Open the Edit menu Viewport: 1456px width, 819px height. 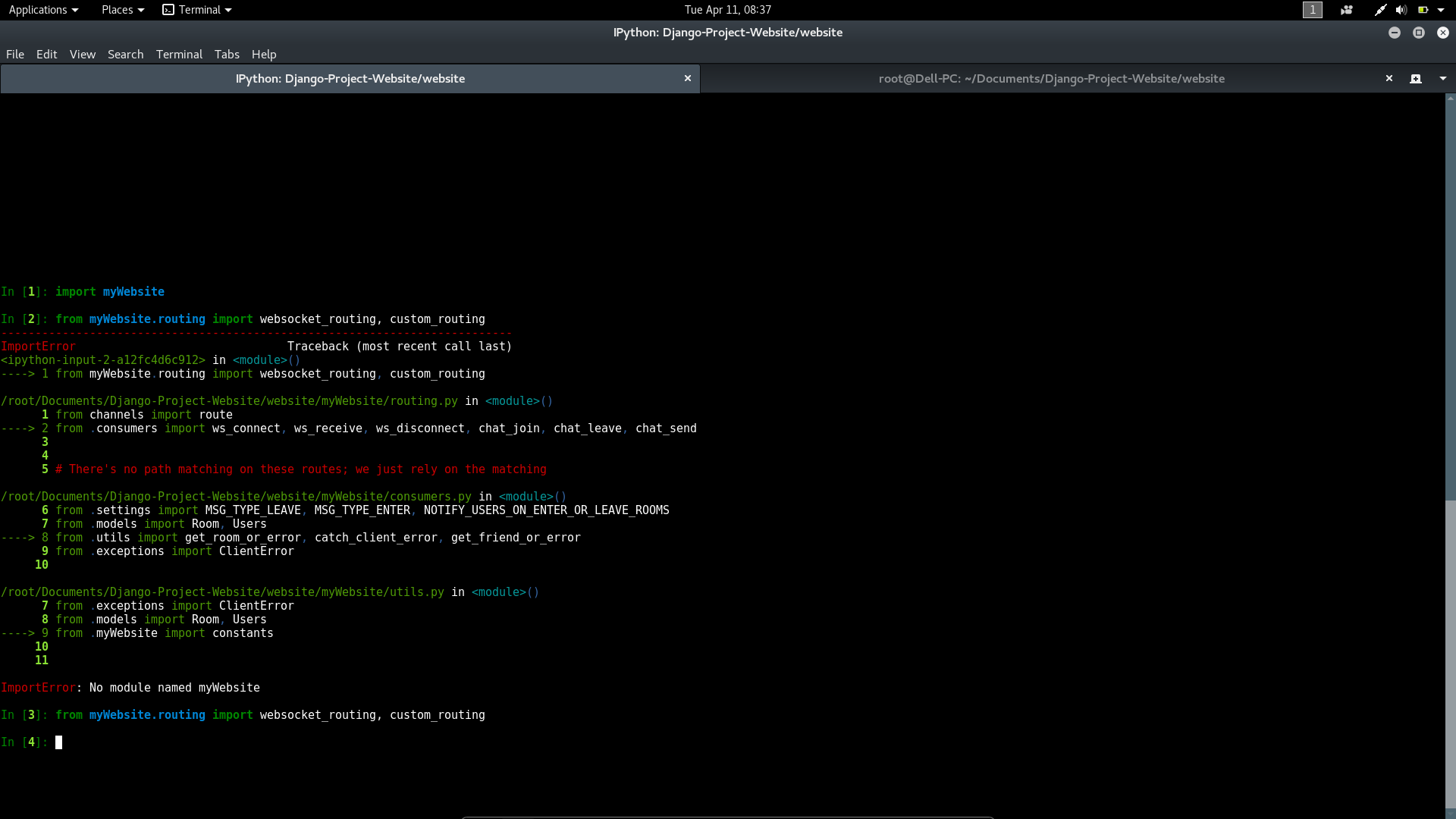tap(46, 55)
